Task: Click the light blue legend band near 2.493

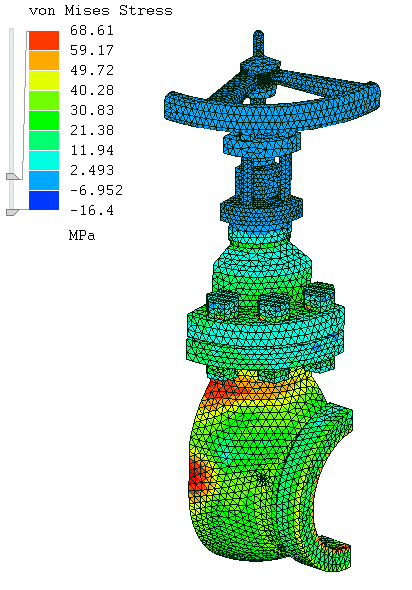Action: 44,180
